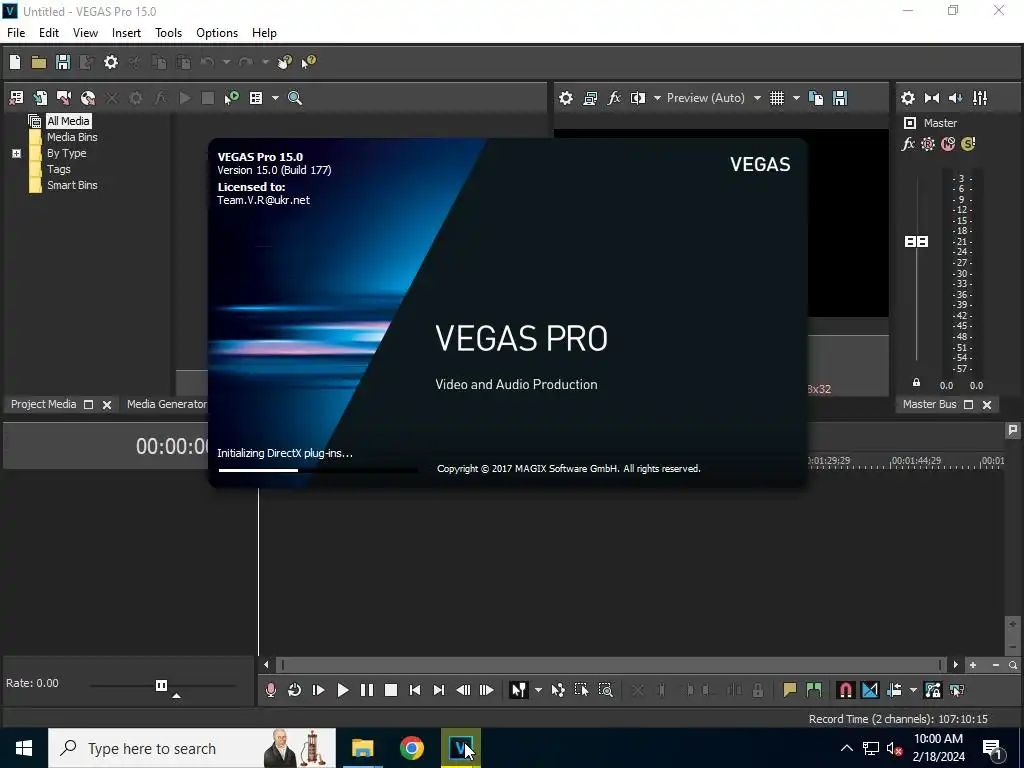
Task: Open the Overlays grid dropdown arrow
Action: tap(796, 98)
